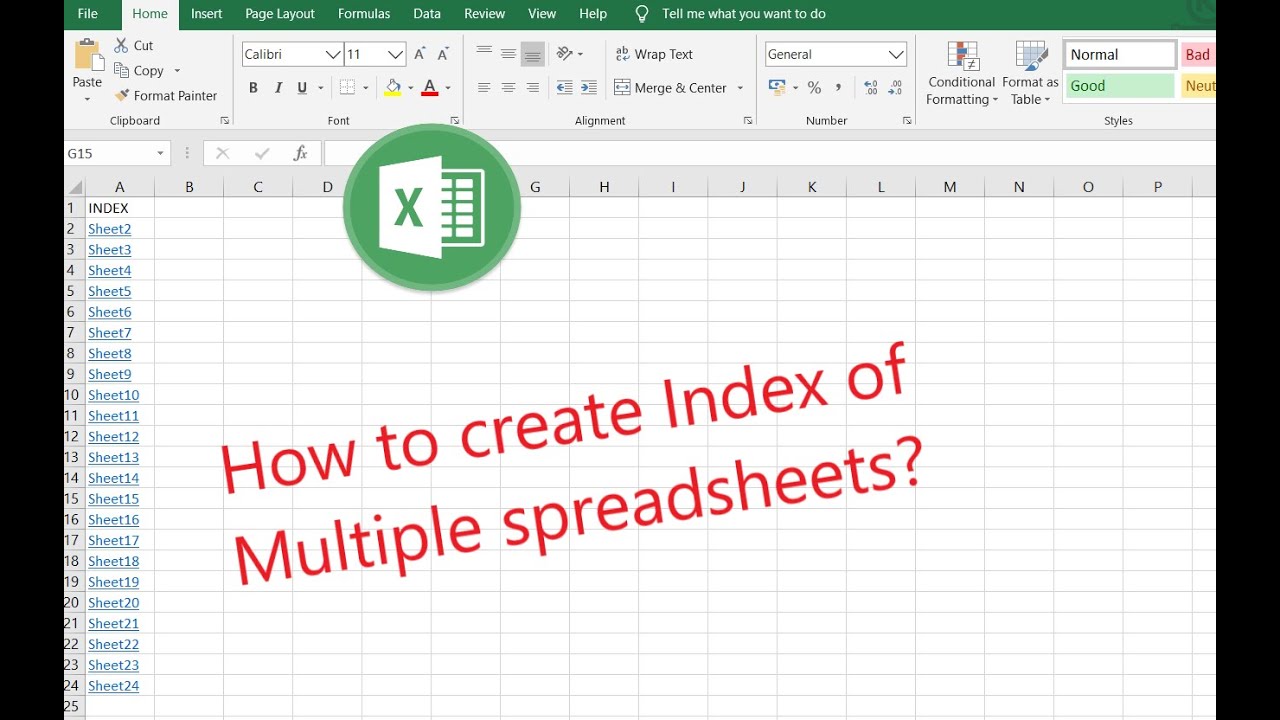The width and height of the screenshot is (1280, 720).
Task: Open text orientation options
Action: pyautogui.click(x=569, y=53)
